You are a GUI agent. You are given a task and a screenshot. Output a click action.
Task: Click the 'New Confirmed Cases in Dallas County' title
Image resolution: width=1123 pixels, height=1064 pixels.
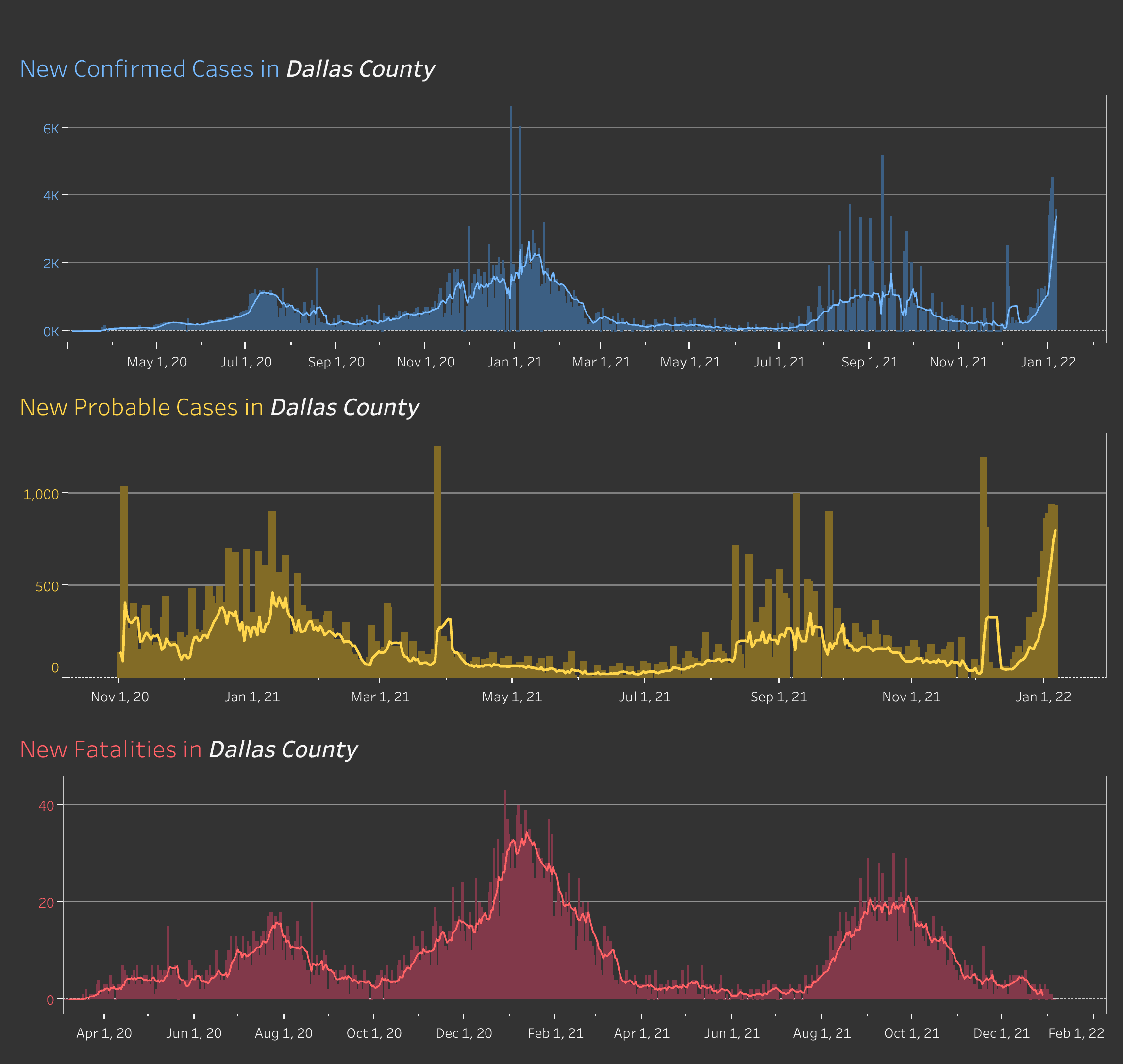click(x=227, y=69)
